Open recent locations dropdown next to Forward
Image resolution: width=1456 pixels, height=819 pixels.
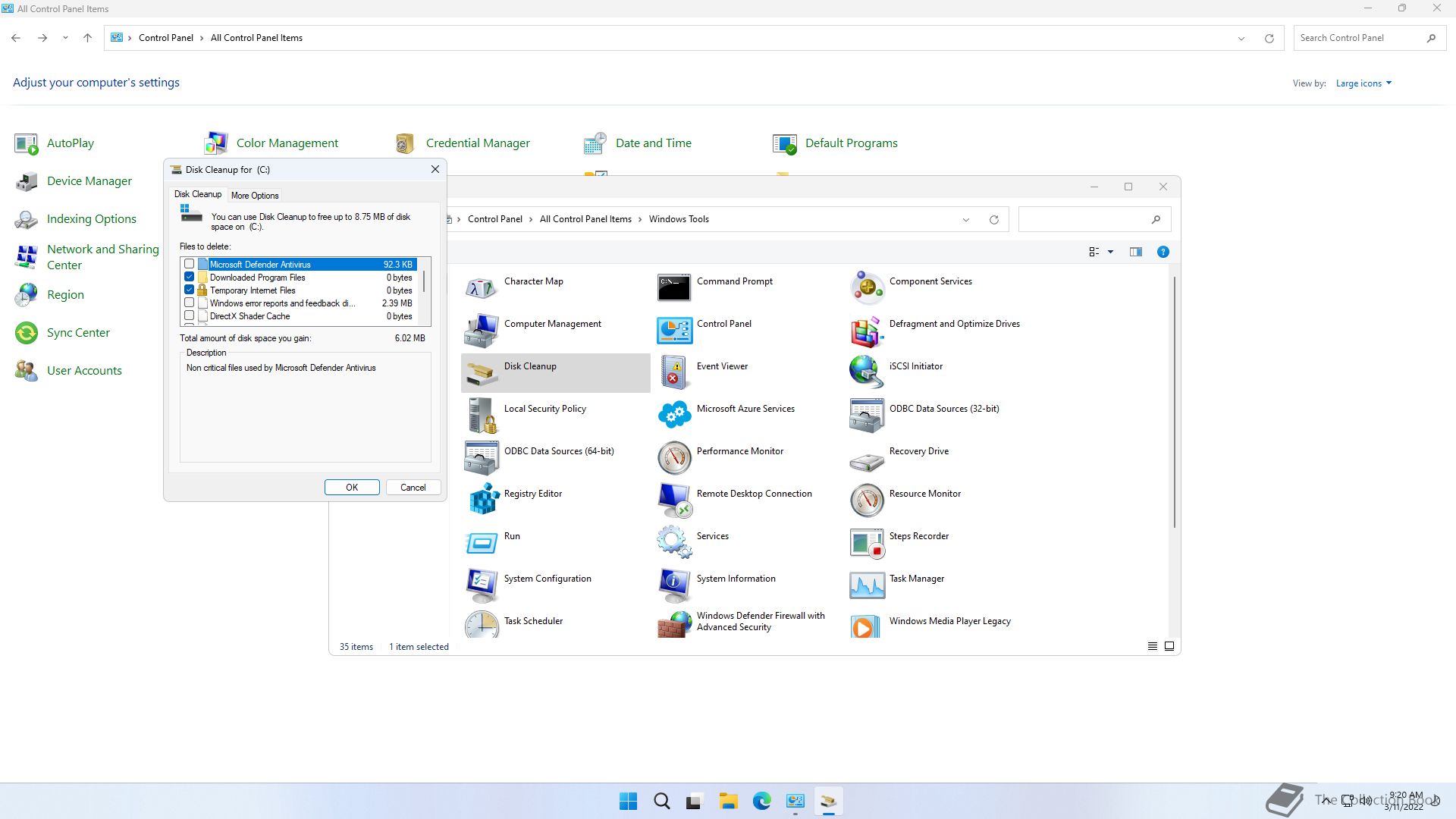coord(65,38)
